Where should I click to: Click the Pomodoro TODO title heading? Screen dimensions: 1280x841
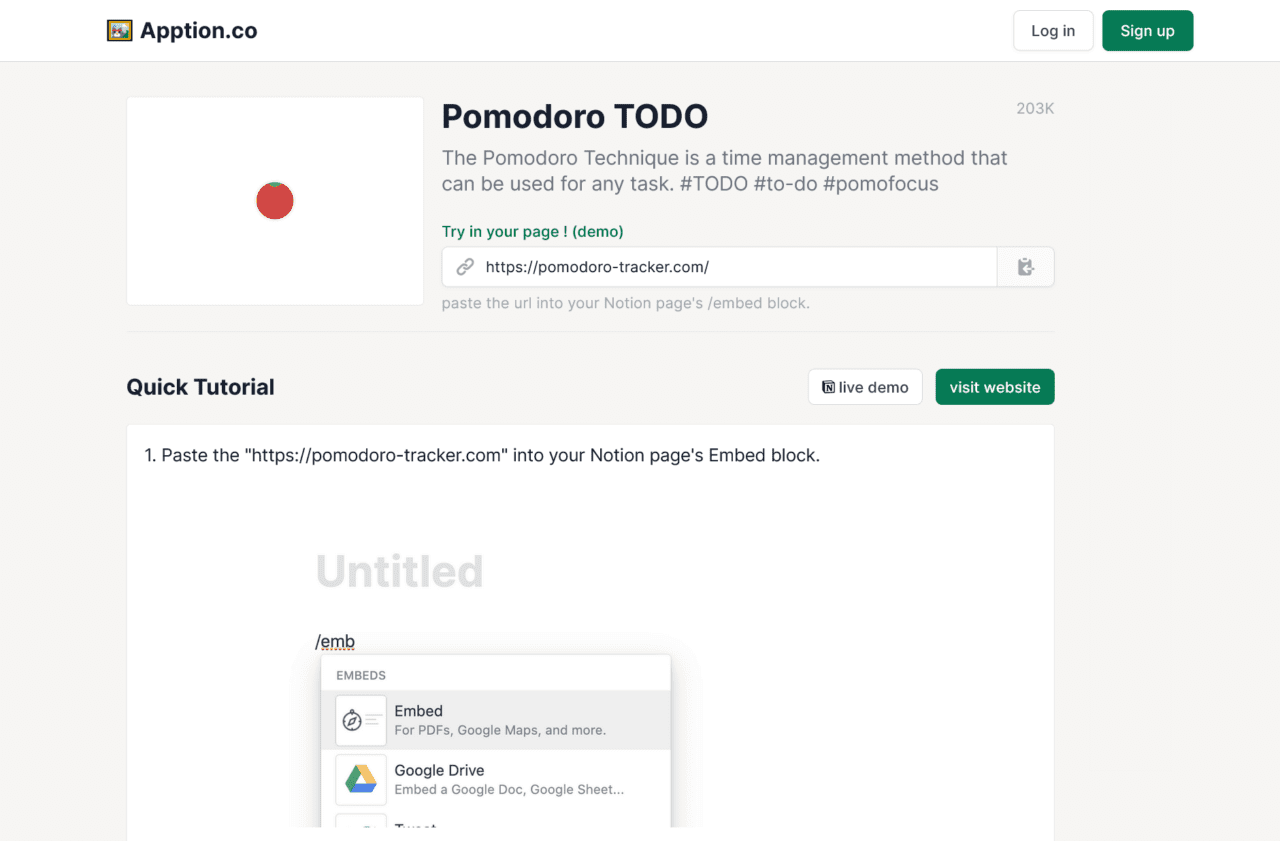[575, 117]
